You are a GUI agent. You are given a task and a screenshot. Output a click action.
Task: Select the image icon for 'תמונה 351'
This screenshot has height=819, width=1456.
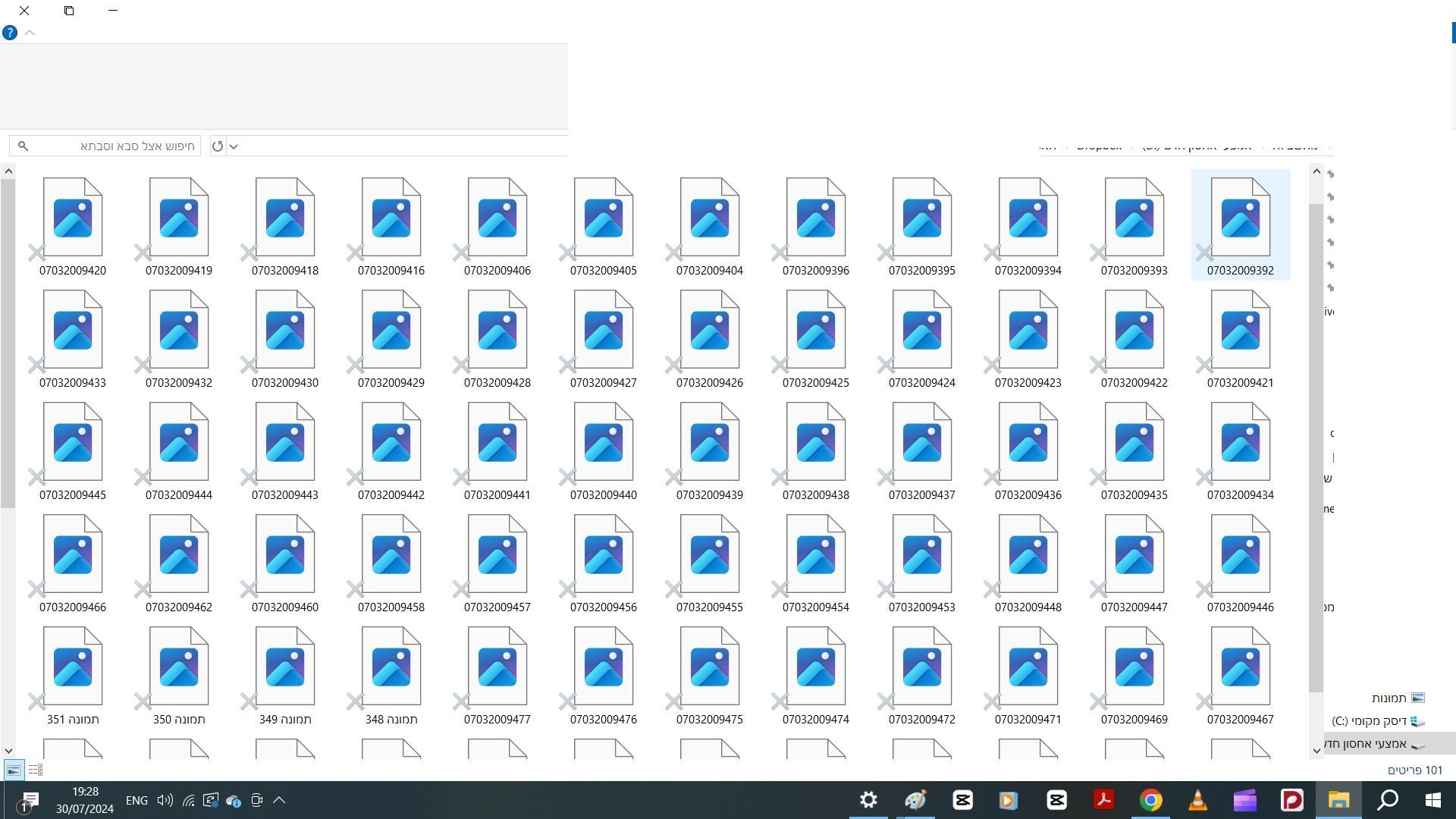73,667
